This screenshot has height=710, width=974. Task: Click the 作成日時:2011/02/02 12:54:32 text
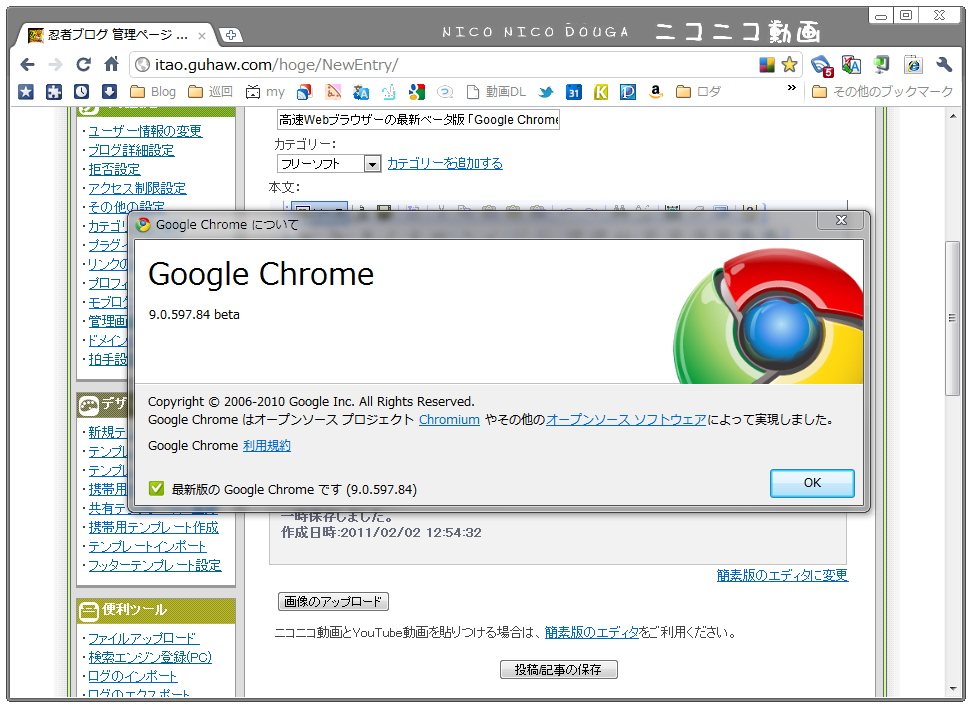(x=381, y=532)
